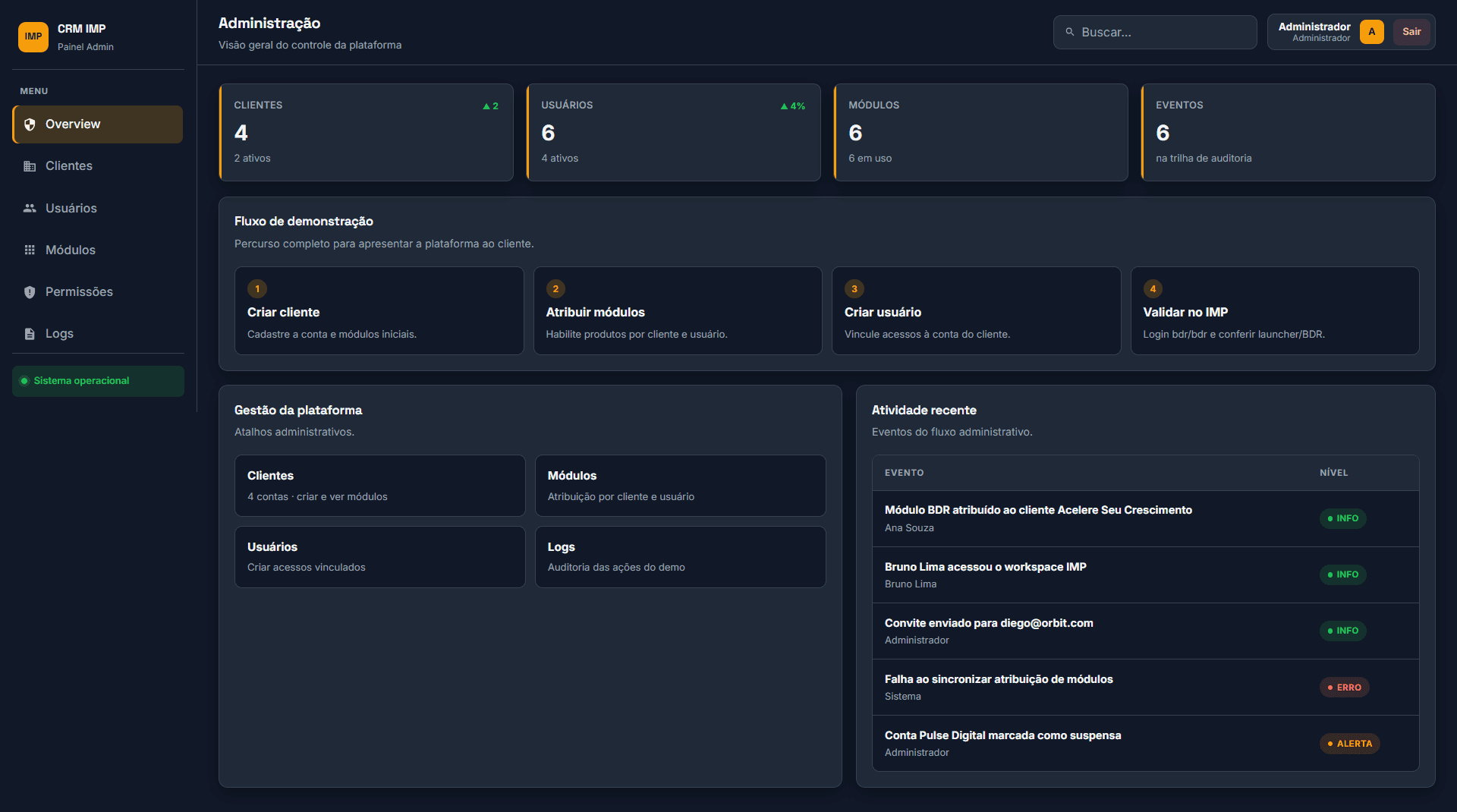Click the green Sistema operacional status dot
Screen dimensions: 1457x812
coord(24,381)
